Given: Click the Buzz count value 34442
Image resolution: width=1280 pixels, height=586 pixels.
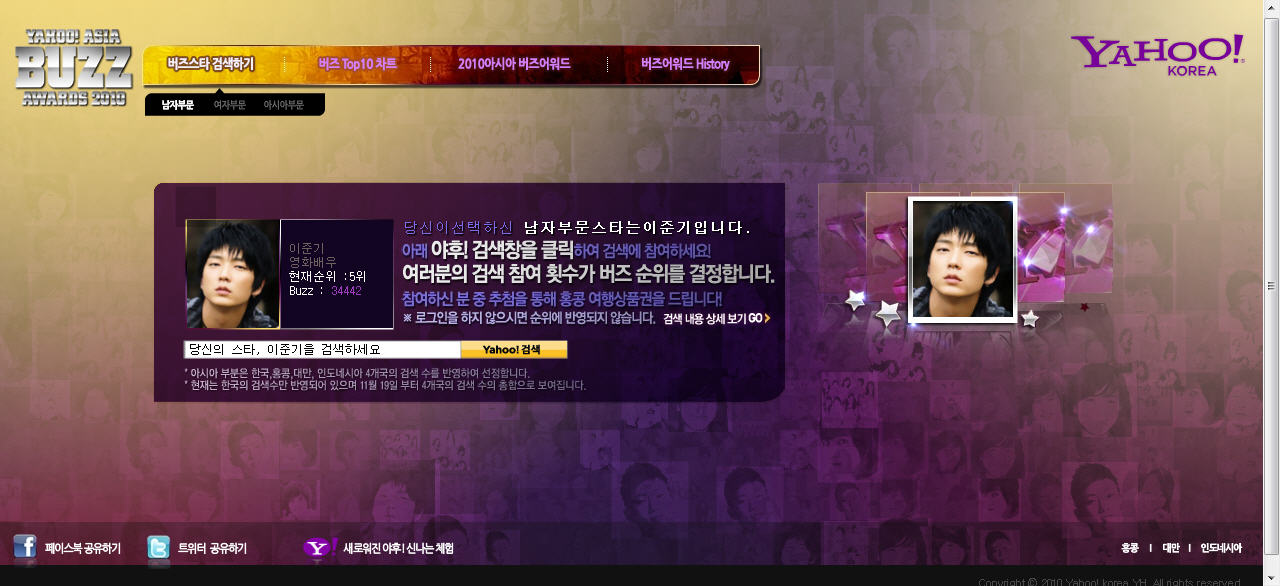Looking at the screenshot, I should [346, 291].
